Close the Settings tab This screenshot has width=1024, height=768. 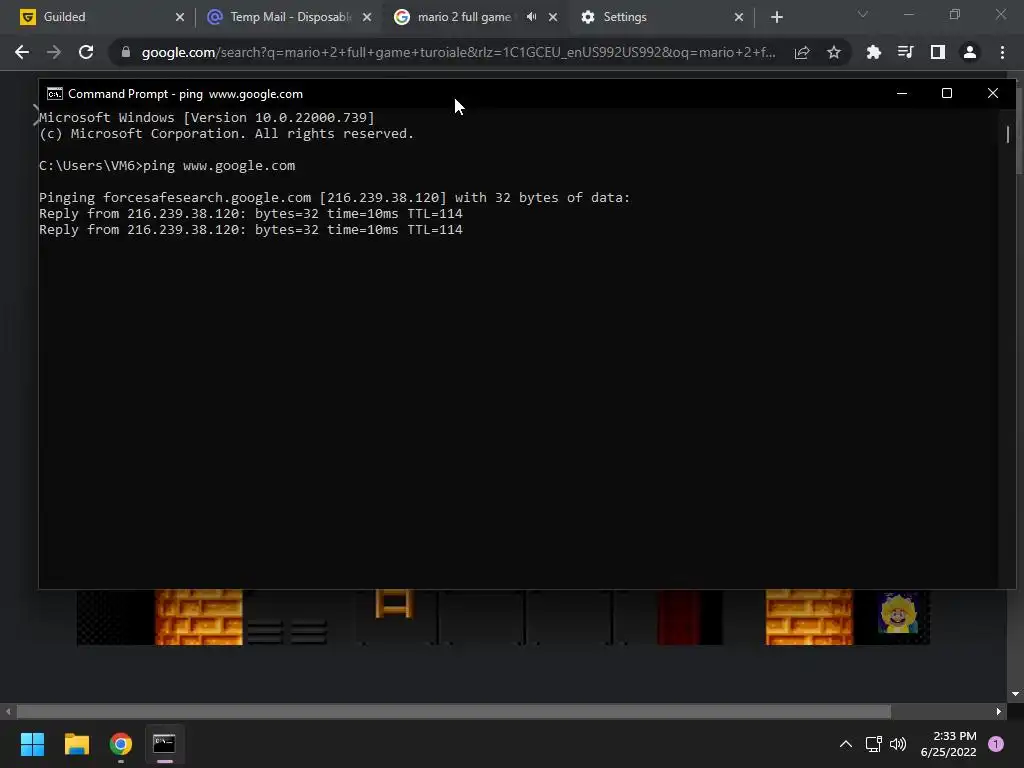coord(739,17)
